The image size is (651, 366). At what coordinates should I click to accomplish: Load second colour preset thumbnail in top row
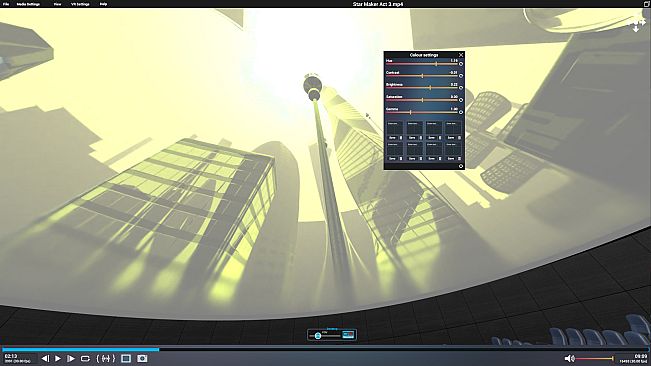click(415, 128)
